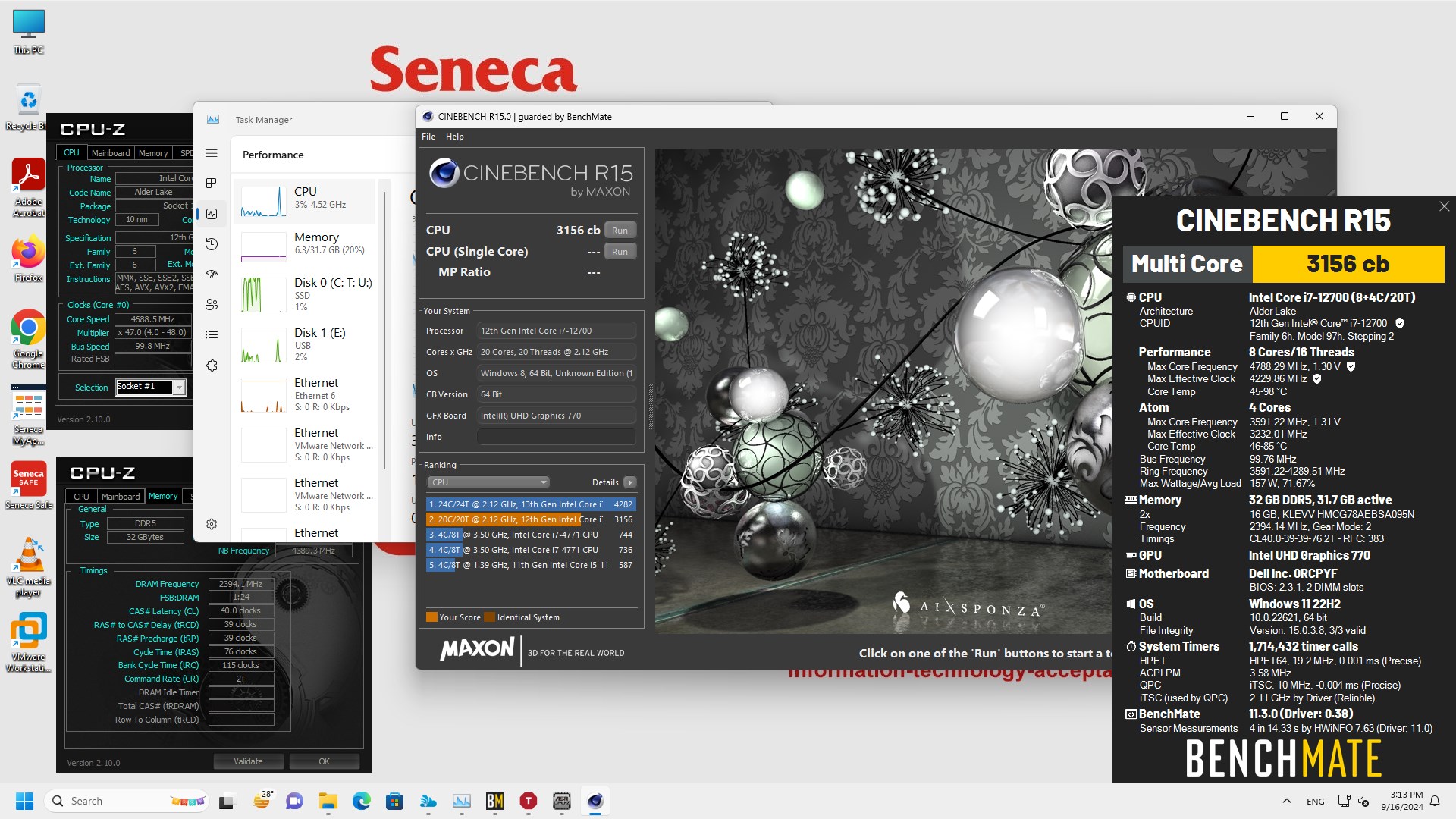Click Validate button in CPU-Z
The width and height of the screenshot is (1456, 819).
[x=248, y=761]
